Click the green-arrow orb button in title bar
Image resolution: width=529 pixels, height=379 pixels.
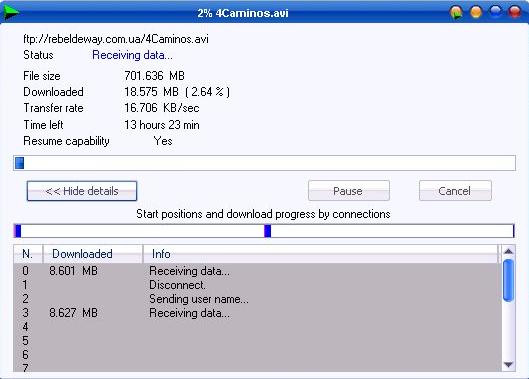(456, 12)
